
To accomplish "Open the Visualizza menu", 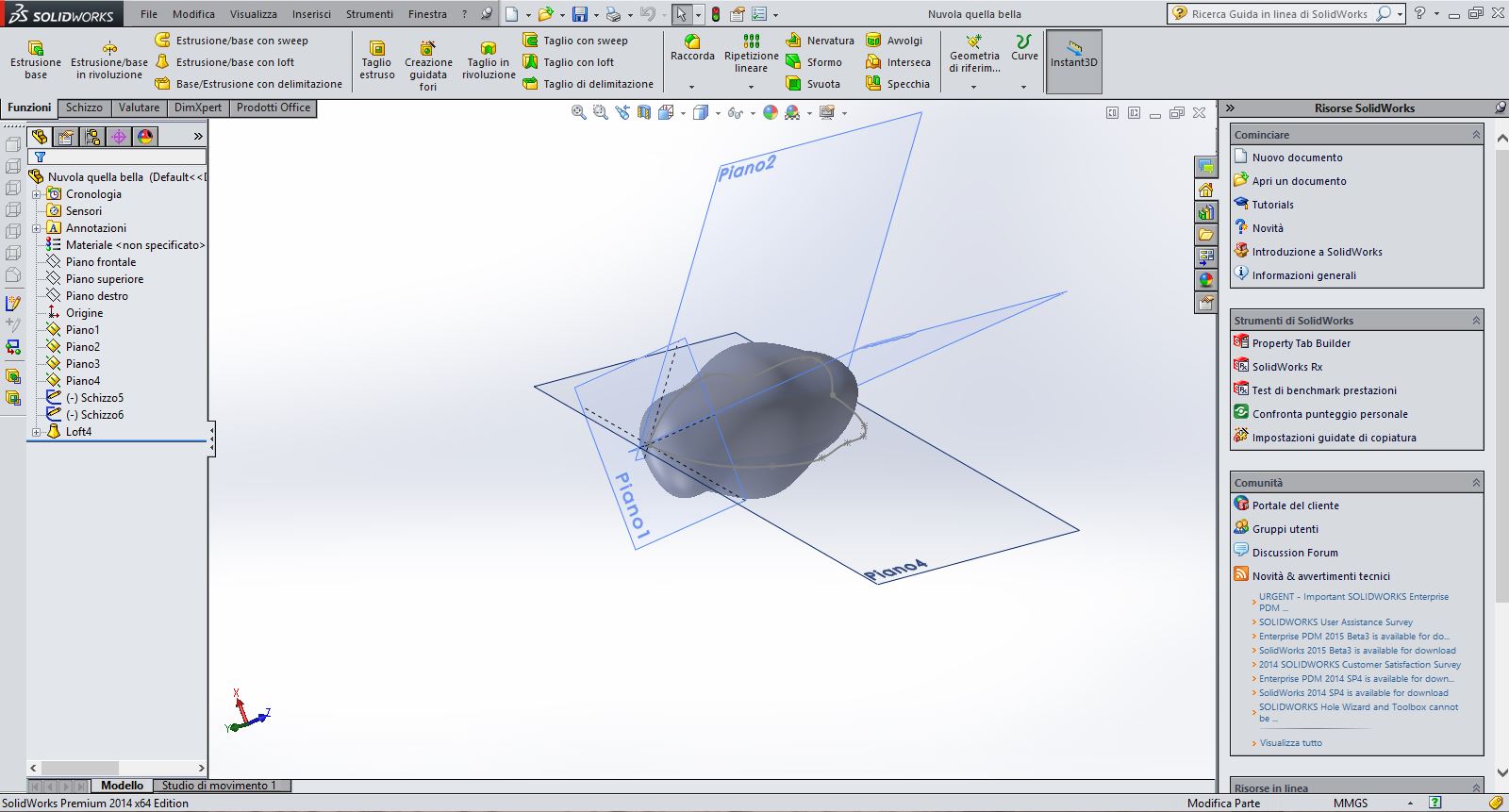I will pos(254,14).
